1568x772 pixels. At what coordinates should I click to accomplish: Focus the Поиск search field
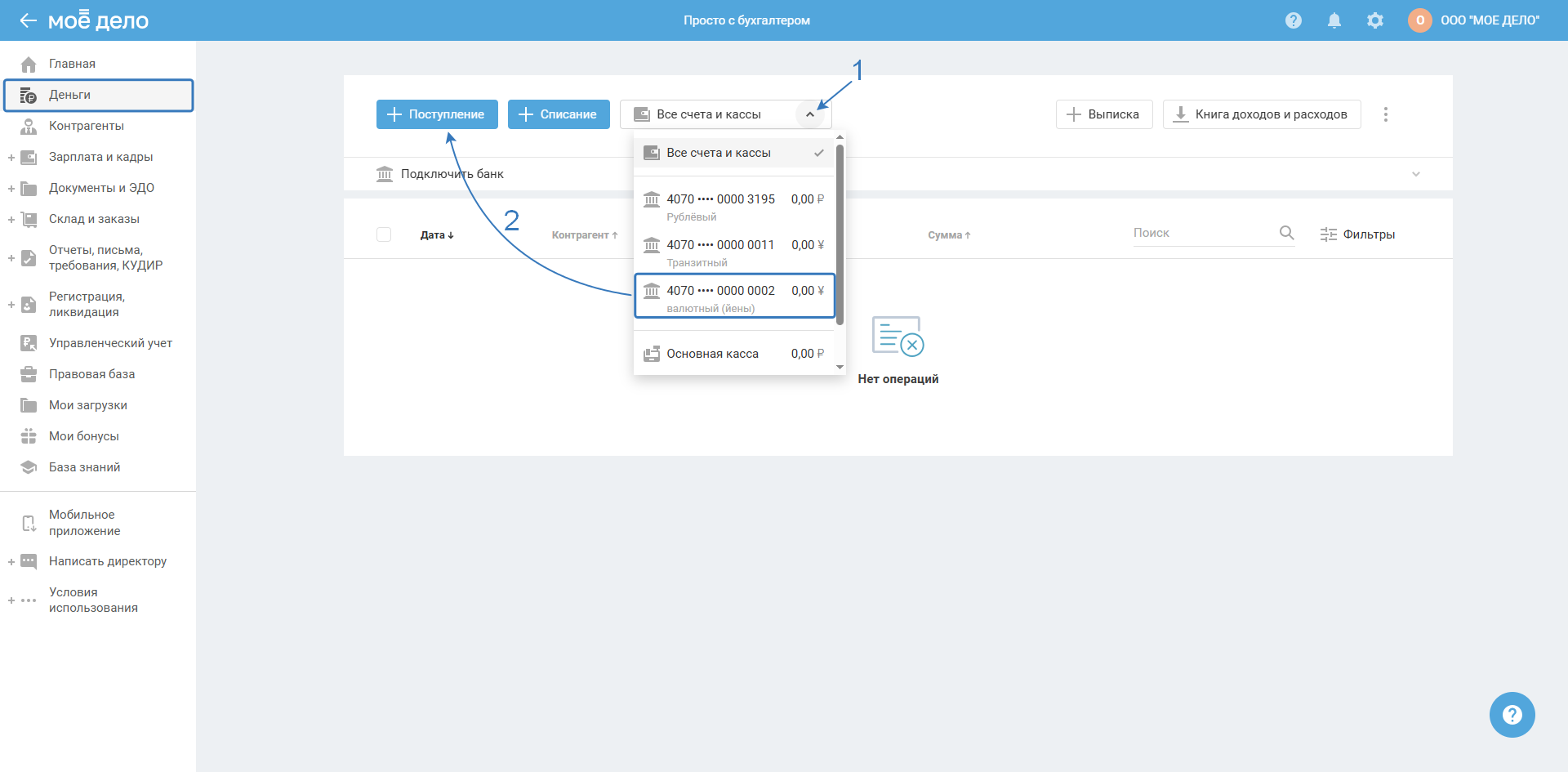(x=1204, y=233)
